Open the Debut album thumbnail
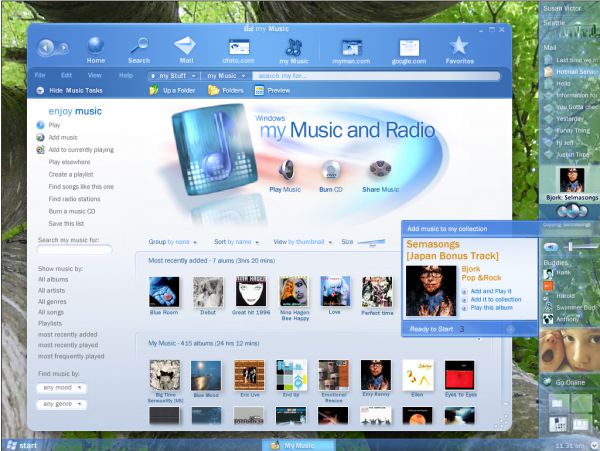Viewport: 600px width, 451px height. [208, 292]
